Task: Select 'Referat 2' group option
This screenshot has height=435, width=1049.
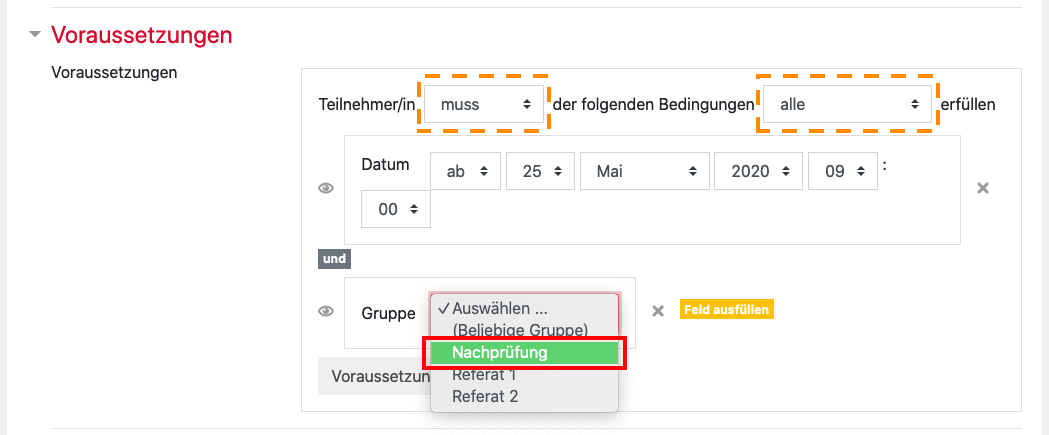Action: click(486, 396)
